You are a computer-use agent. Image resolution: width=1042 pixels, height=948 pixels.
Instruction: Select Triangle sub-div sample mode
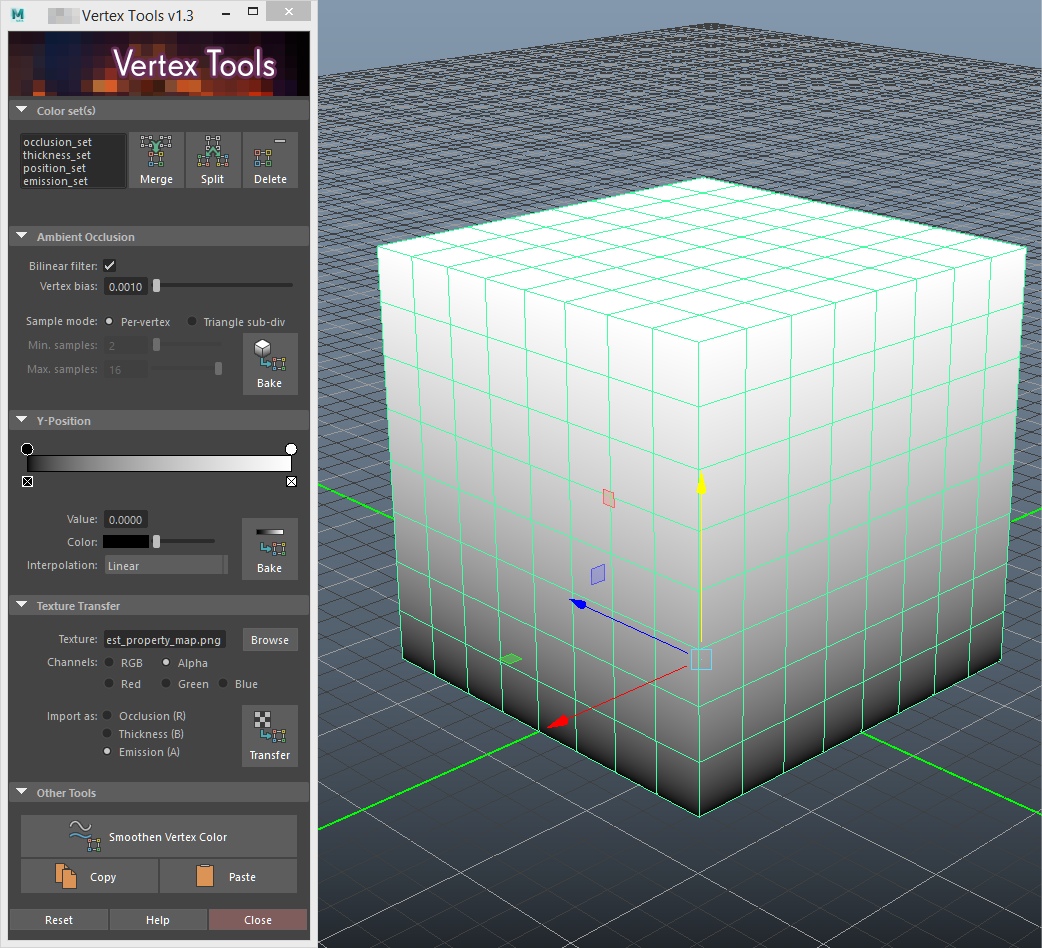coord(193,322)
